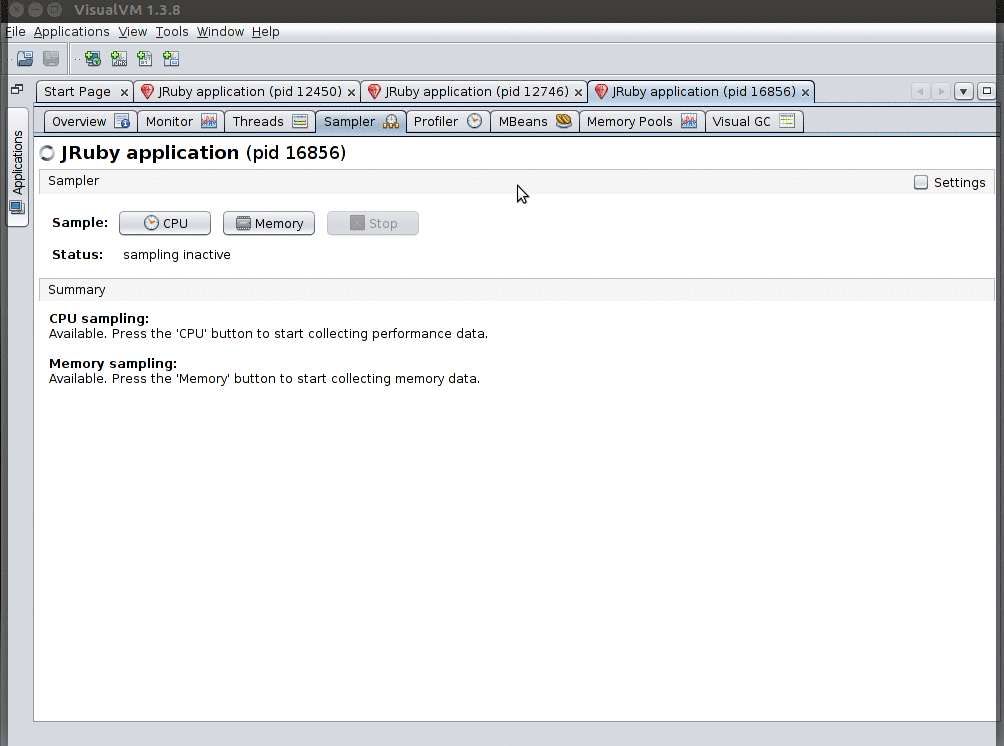Image resolution: width=1004 pixels, height=746 pixels.
Task: Click the Sampler section header label
Action: pos(74,181)
